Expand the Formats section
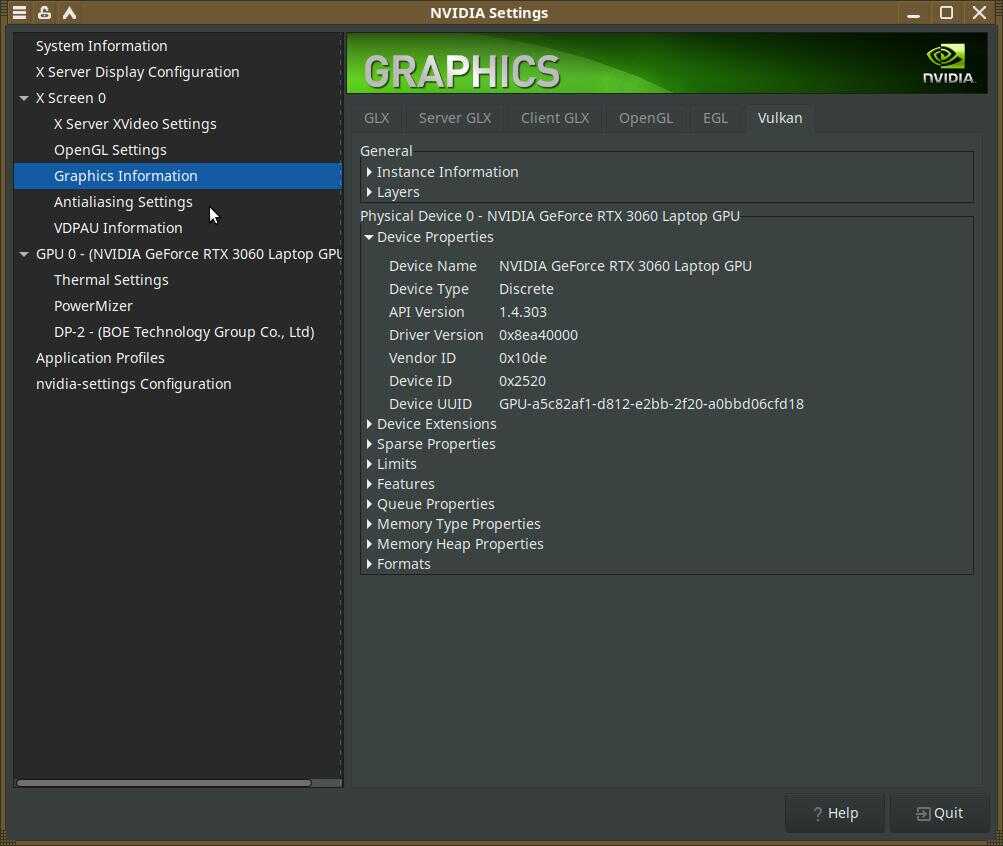The height and width of the screenshot is (846, 1003). (369, 564)
